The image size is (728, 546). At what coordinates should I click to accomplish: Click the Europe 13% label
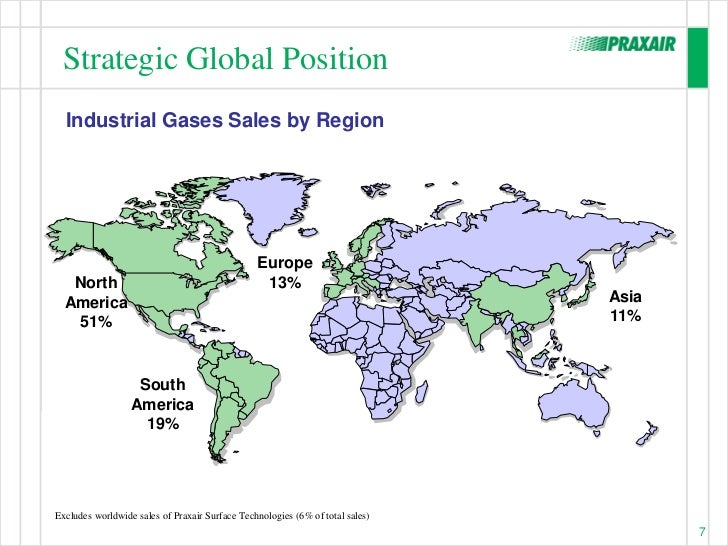285,272
